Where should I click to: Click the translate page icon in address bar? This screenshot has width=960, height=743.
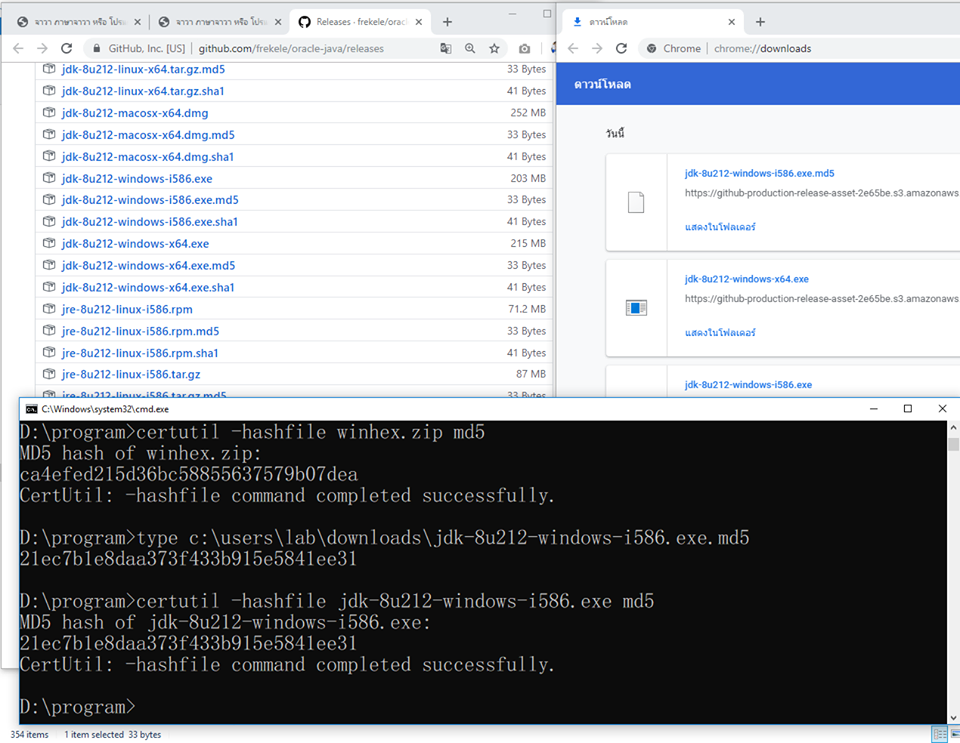(x=446, y=48)
